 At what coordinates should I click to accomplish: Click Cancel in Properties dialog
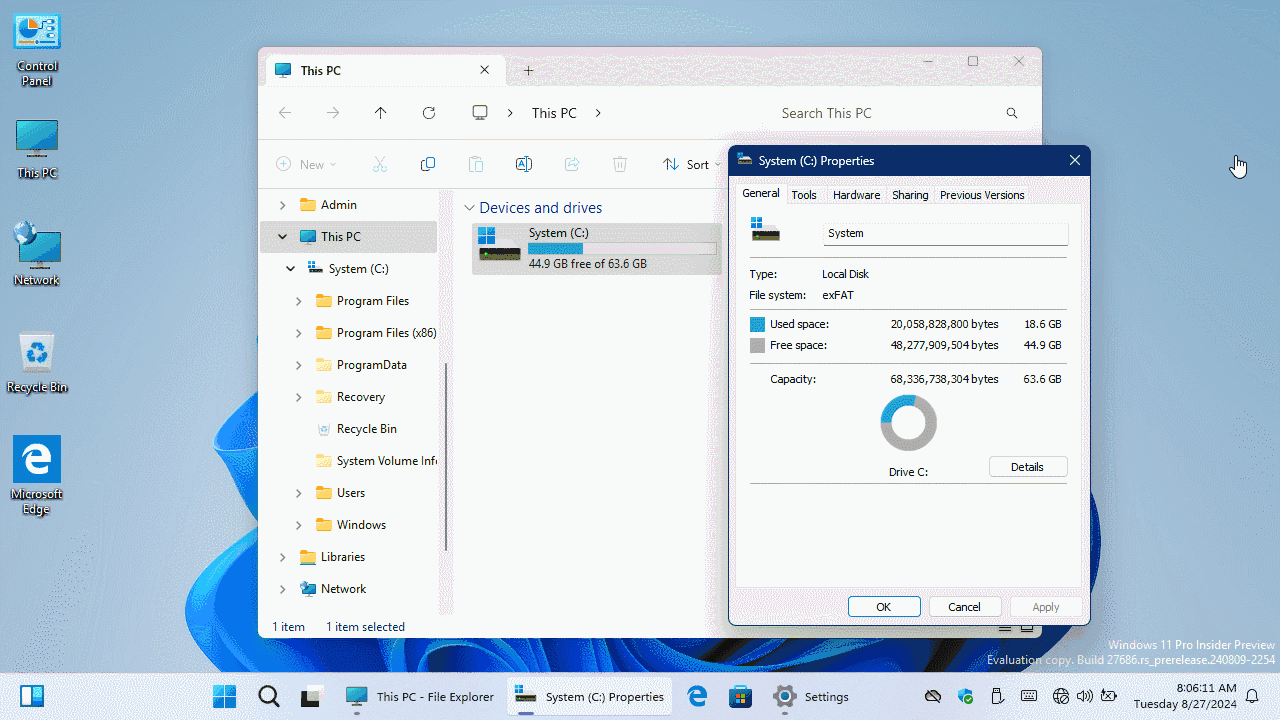[964, 607]
